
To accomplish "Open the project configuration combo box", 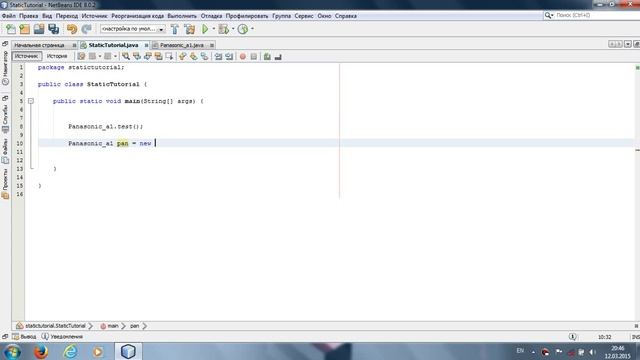I will [133, 29].
